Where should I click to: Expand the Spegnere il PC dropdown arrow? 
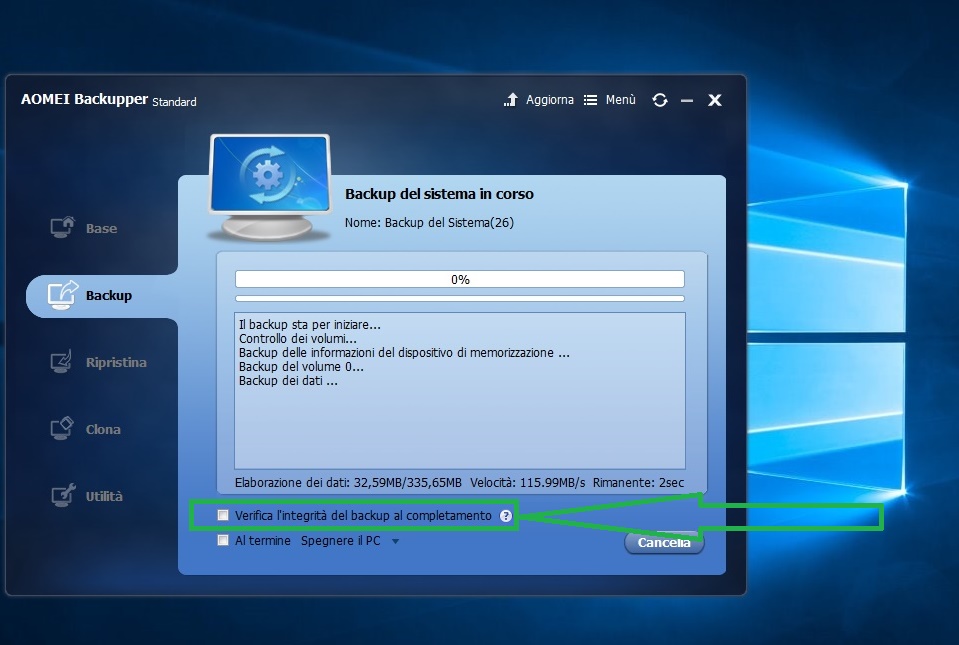[395, 541]
